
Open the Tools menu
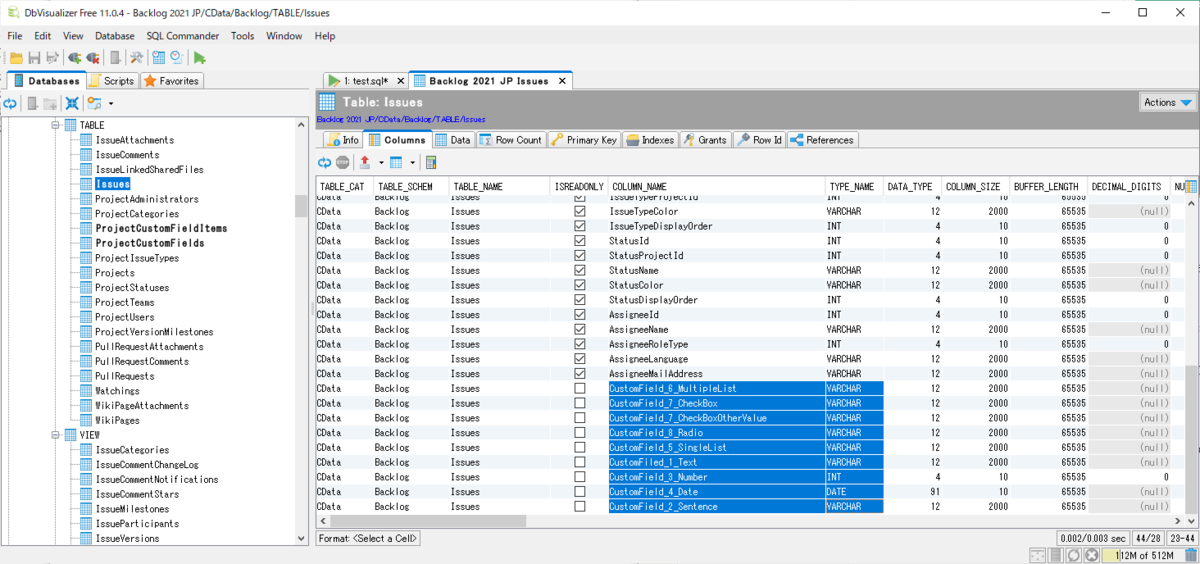(243, 36)
